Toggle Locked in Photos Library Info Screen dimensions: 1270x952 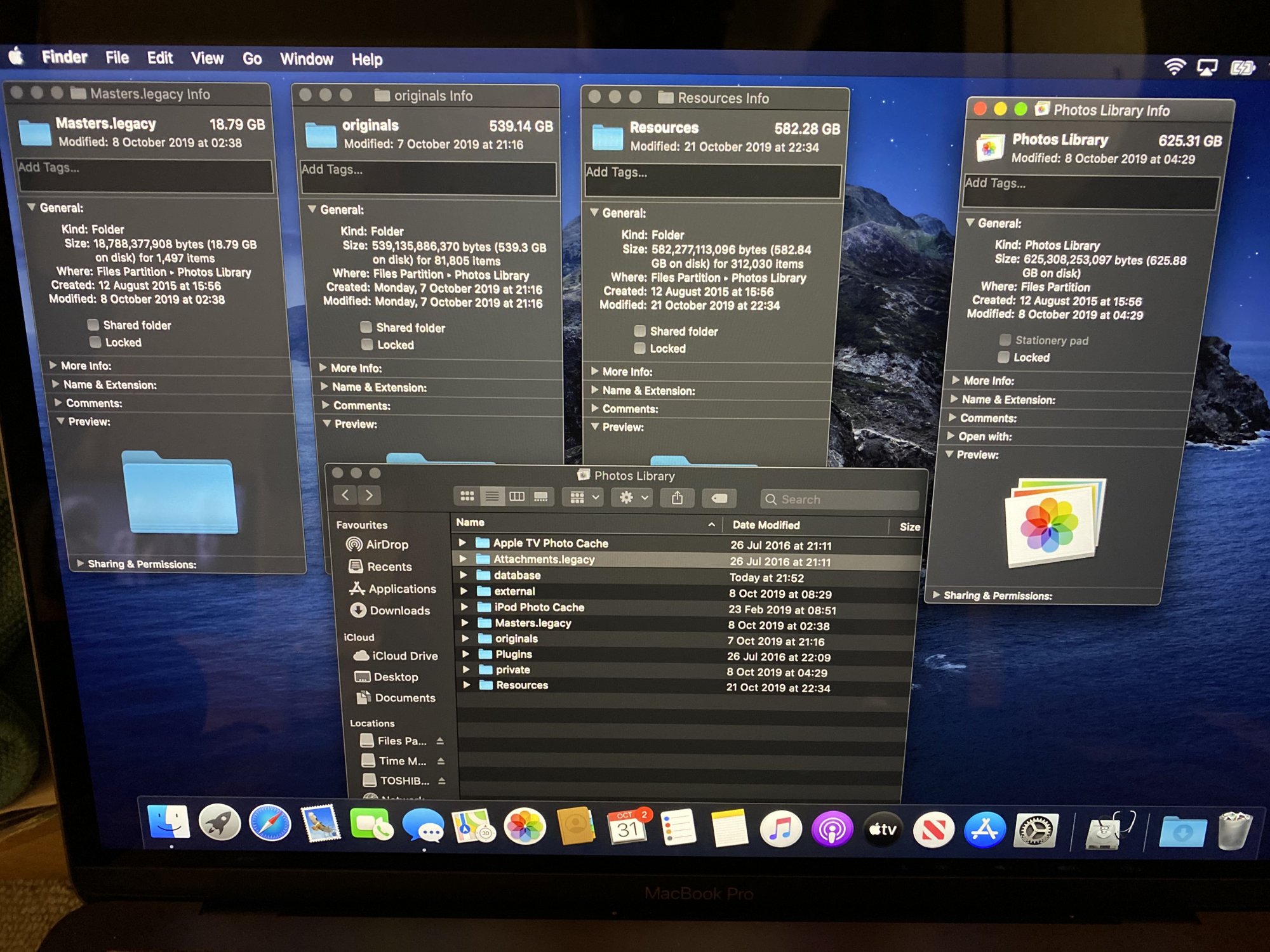tap(1003, 357)
